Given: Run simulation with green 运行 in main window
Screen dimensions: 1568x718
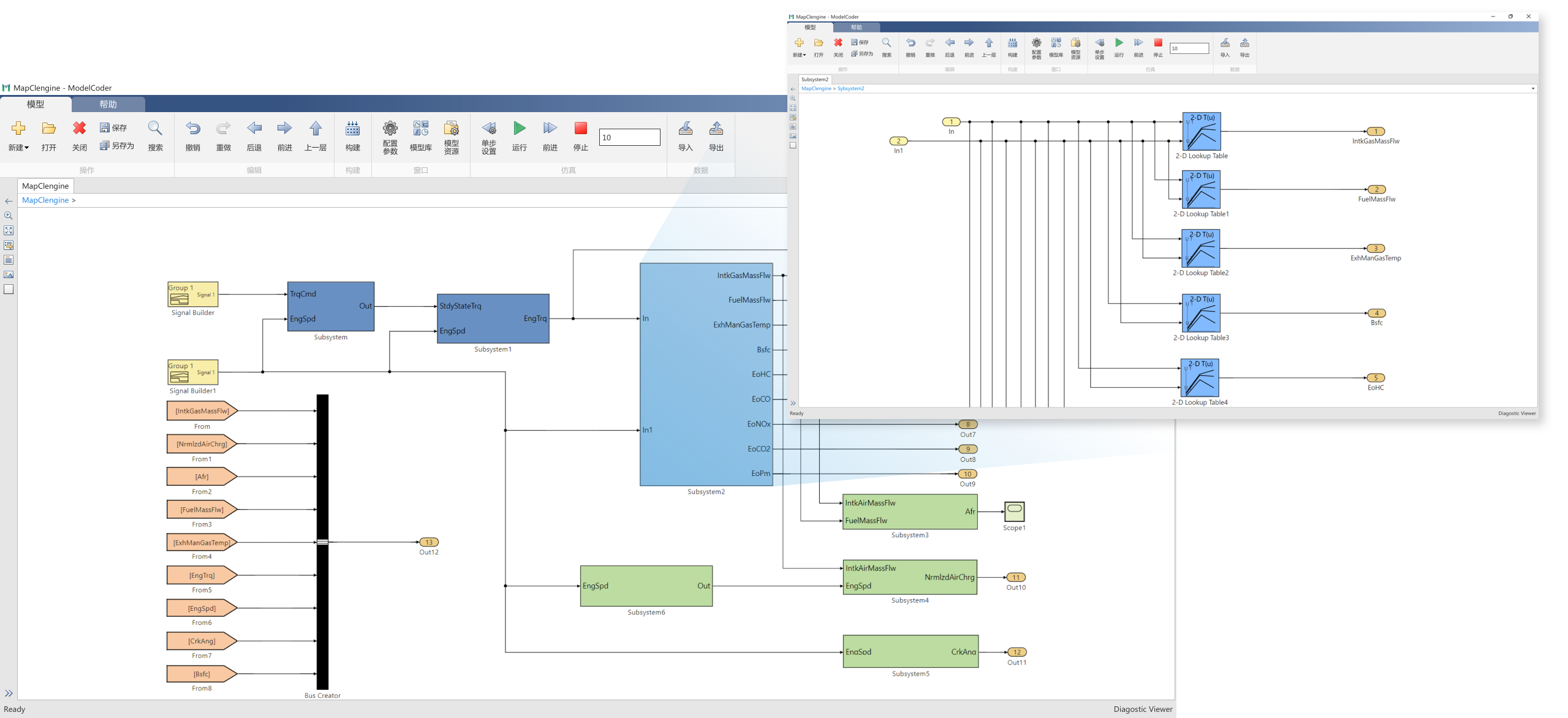Looking at the screenshot, I should coord(520,136).
